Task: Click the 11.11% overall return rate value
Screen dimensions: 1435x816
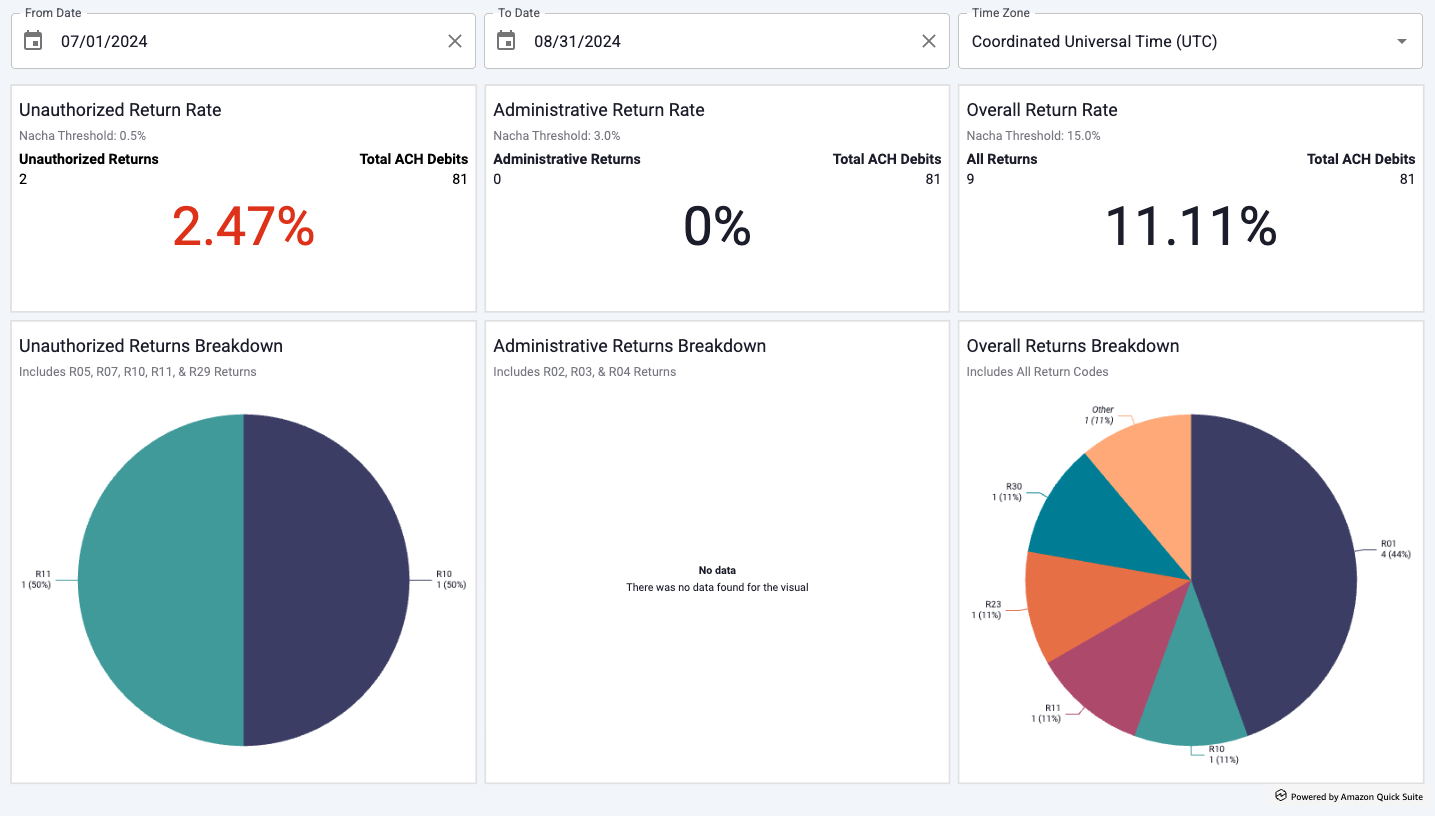Action: [x=1190, y=227]
